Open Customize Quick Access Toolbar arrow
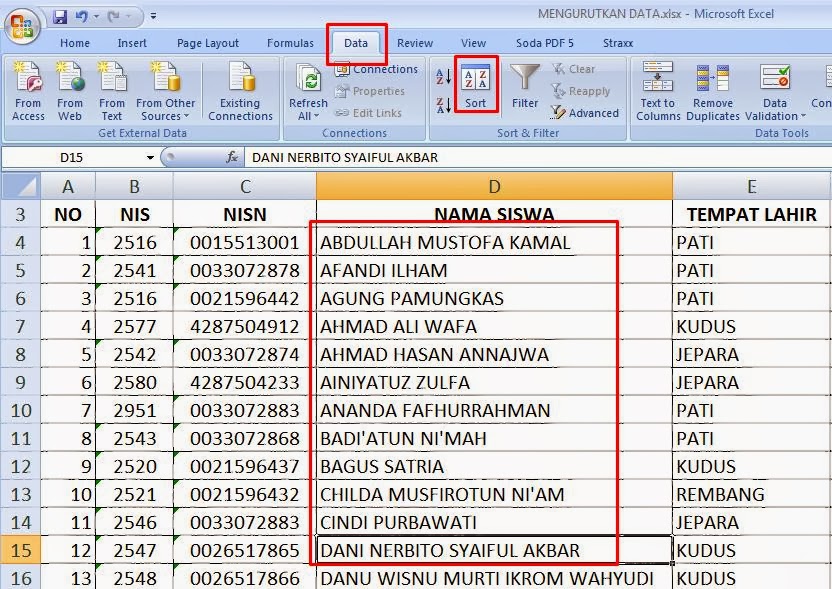832x589 pixels. [153, 17]
